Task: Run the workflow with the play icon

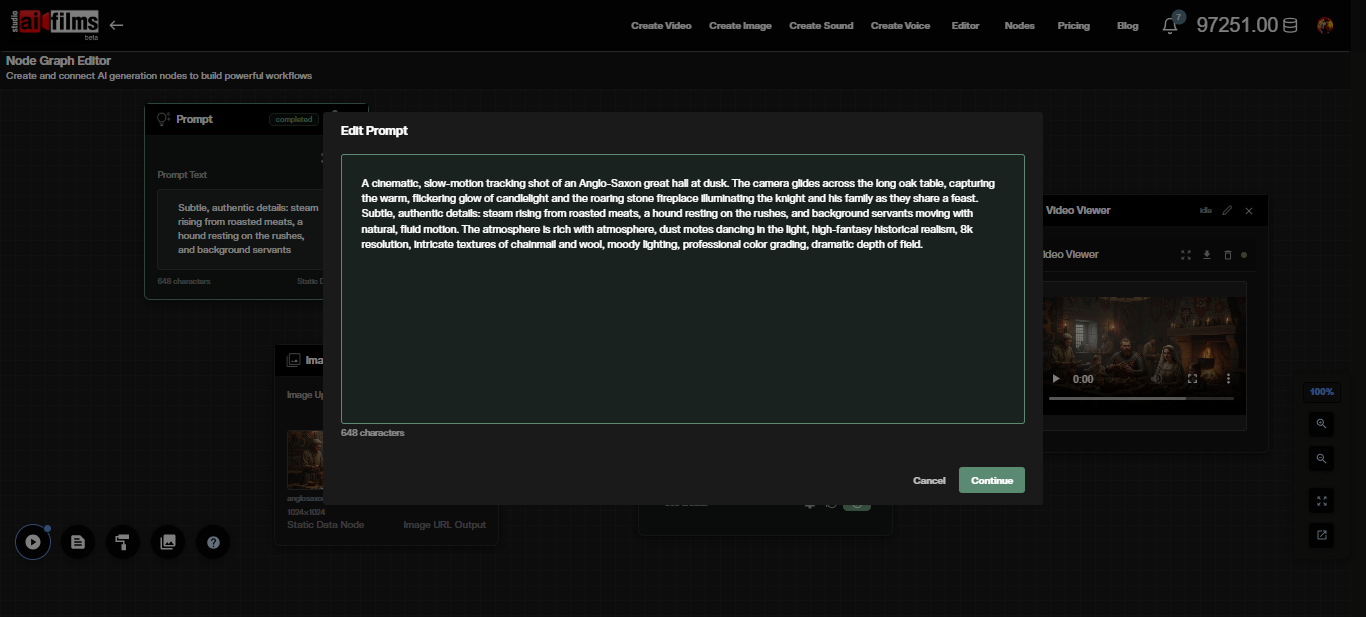Action: (x=33, y=541)
